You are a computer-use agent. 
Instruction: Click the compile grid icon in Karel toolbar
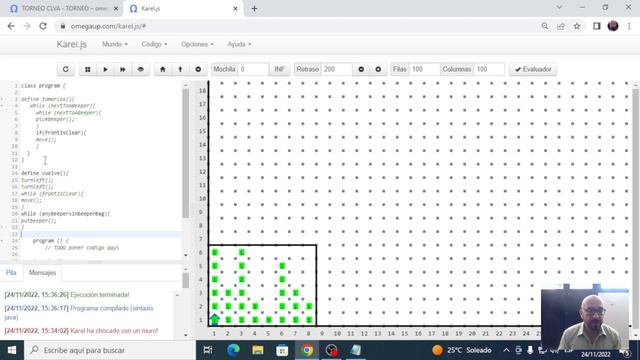click(87, 69)
